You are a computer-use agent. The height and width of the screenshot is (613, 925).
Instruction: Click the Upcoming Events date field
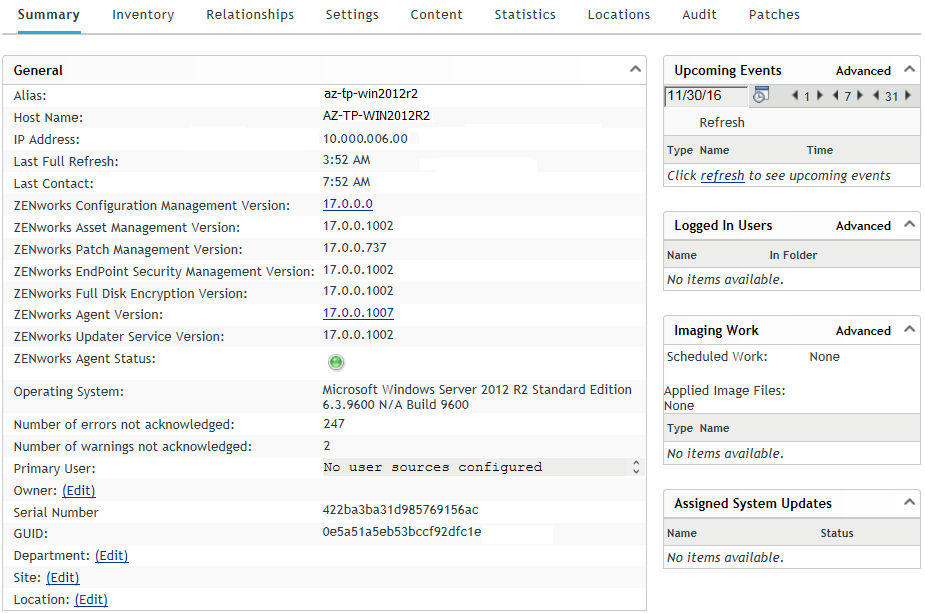coord(706,96)
